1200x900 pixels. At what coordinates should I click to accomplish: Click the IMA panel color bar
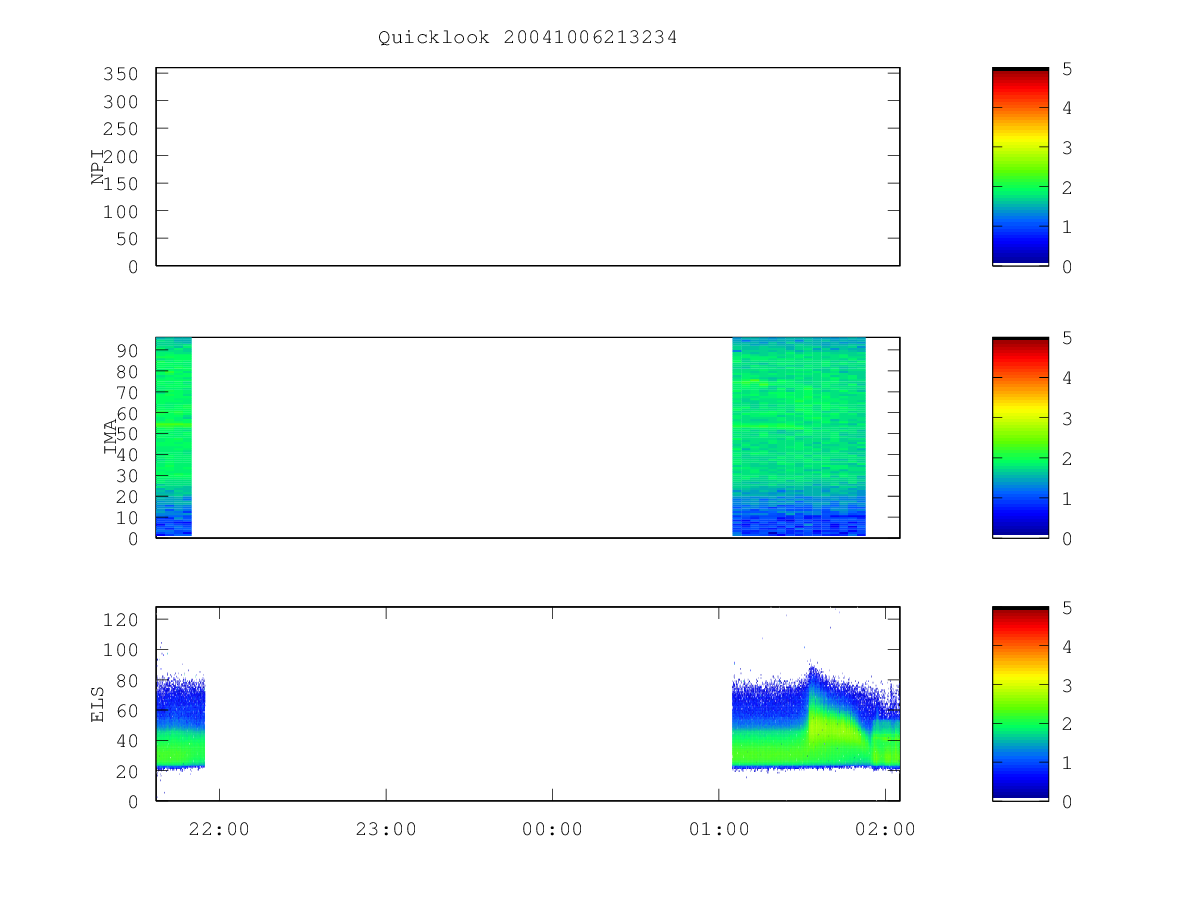coord(1020,437)
